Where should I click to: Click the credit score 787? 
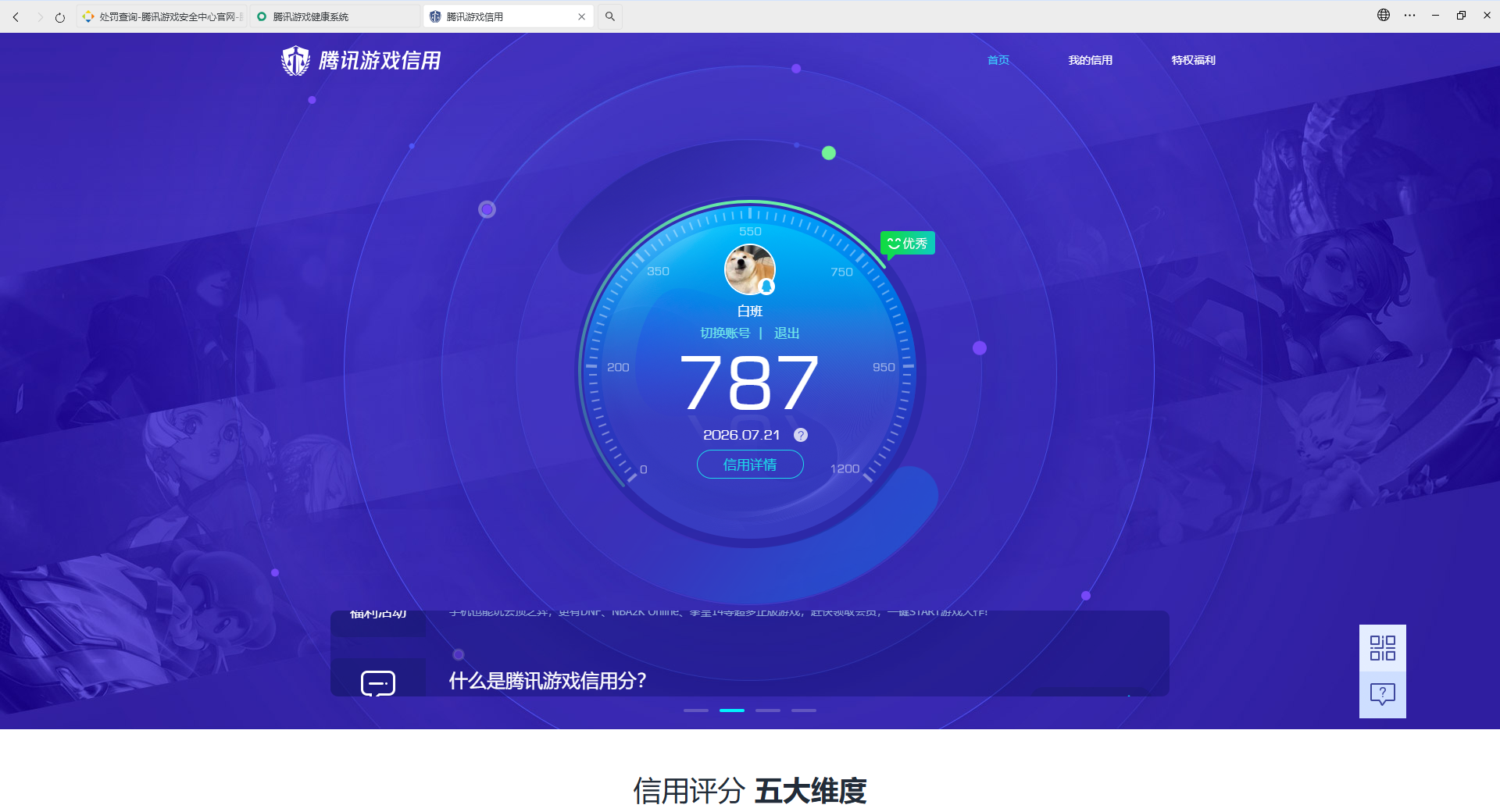750,383
